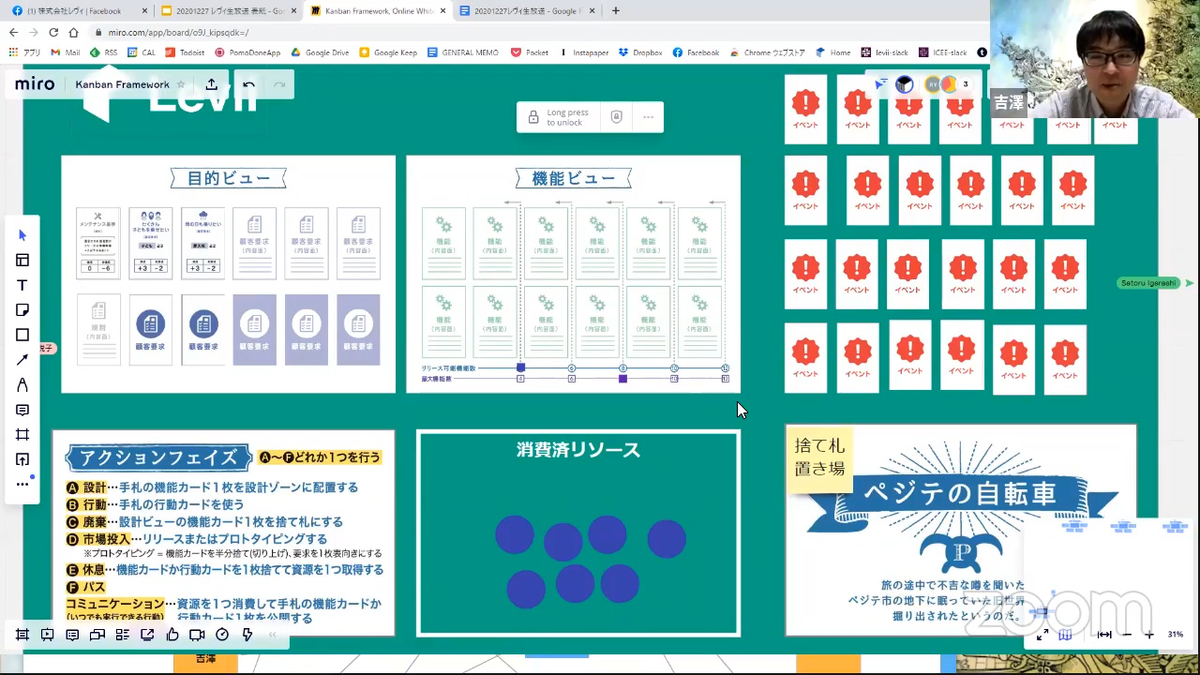
Task: Reload the page
Action: point(54,32)
